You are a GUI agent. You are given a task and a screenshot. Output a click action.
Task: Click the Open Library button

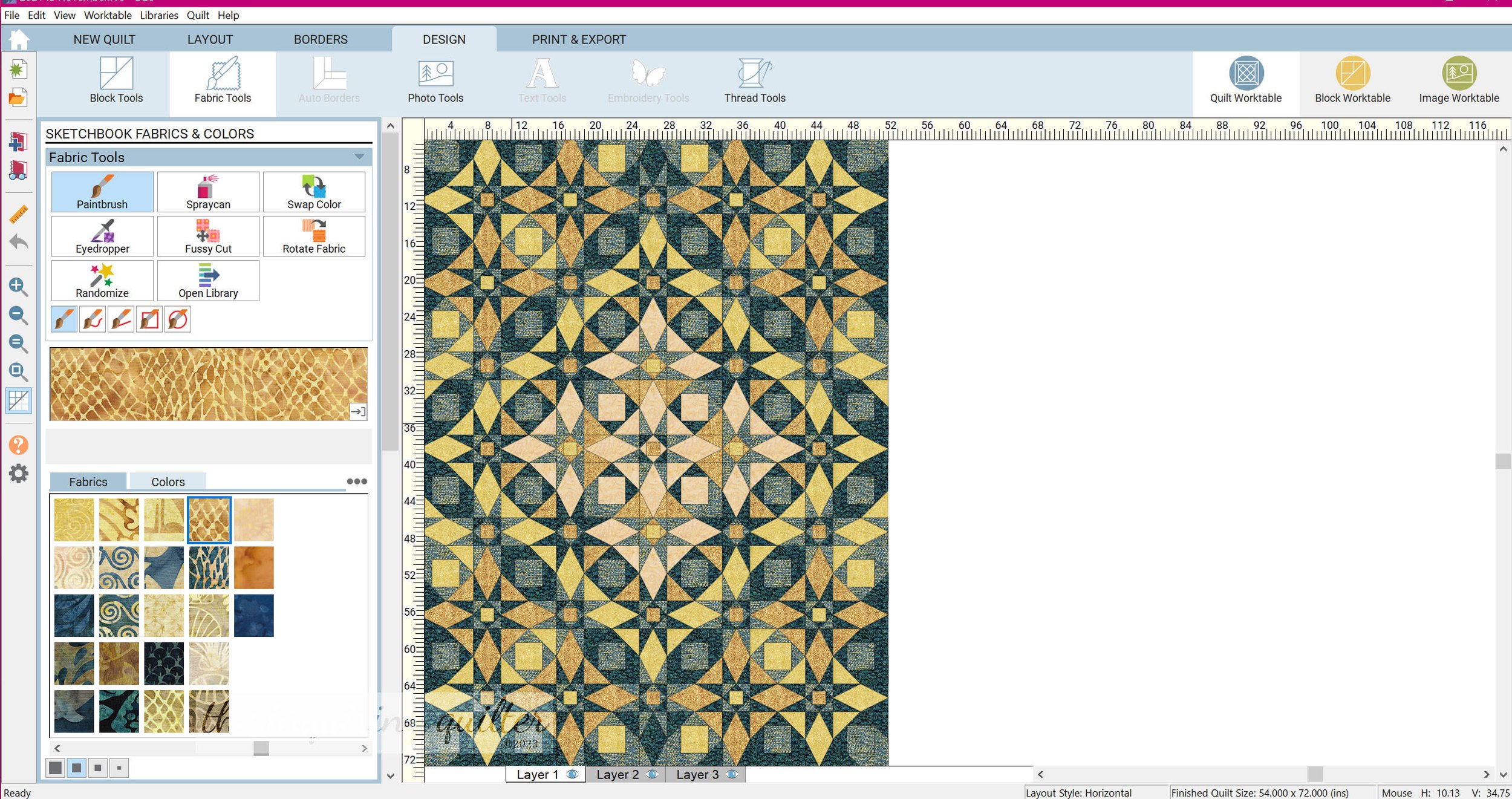point(208,281)
